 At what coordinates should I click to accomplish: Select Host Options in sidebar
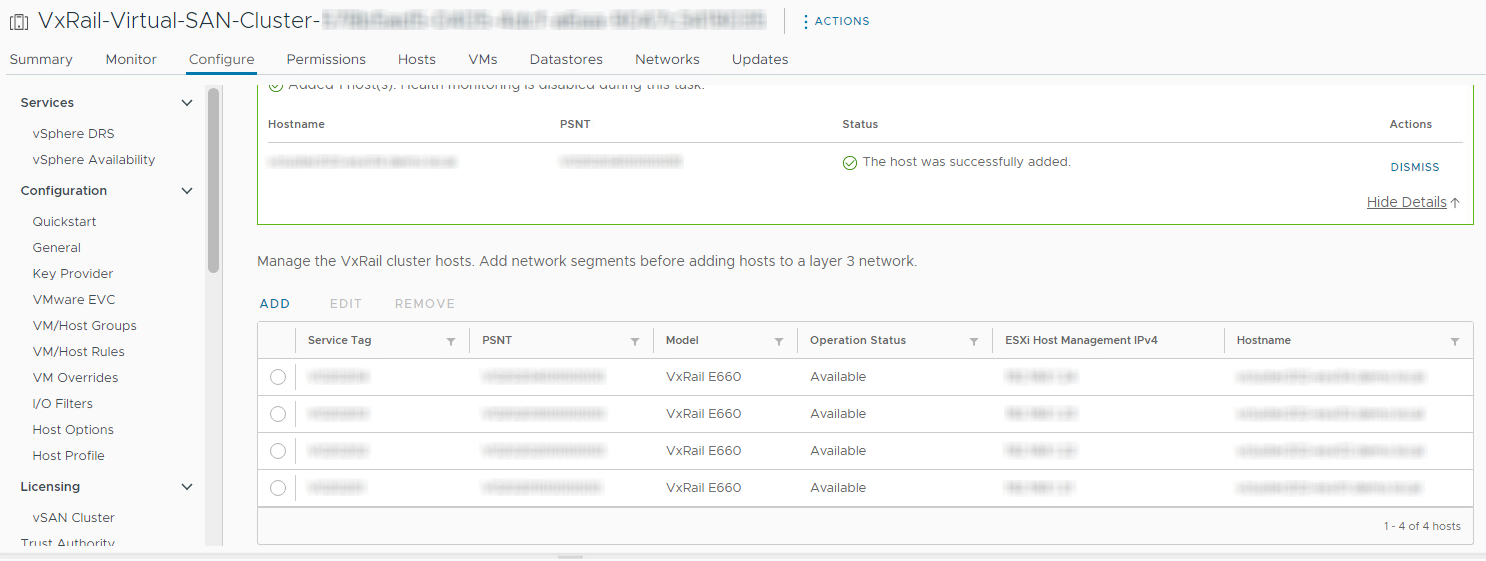coord(73,430)
